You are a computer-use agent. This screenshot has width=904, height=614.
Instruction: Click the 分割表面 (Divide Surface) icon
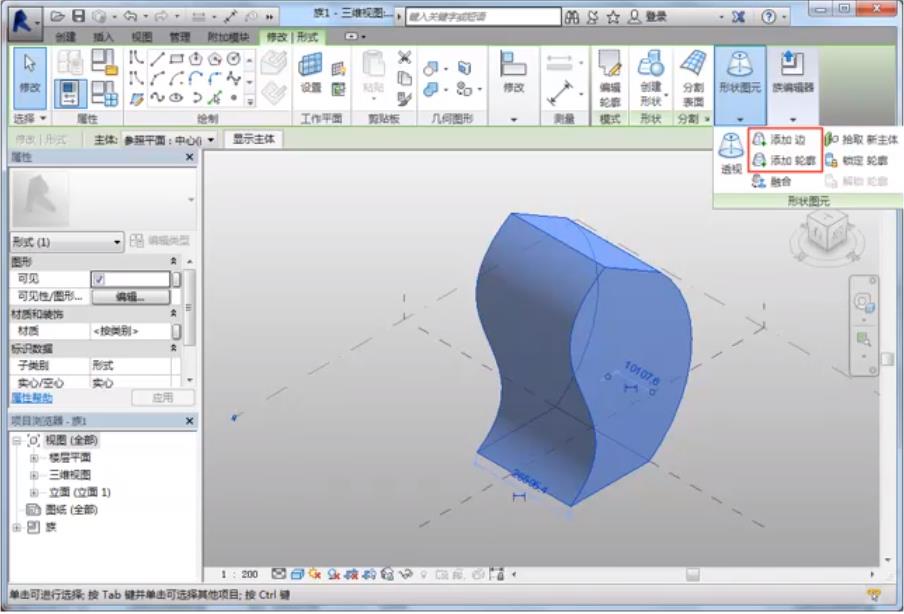coord(692,77)
